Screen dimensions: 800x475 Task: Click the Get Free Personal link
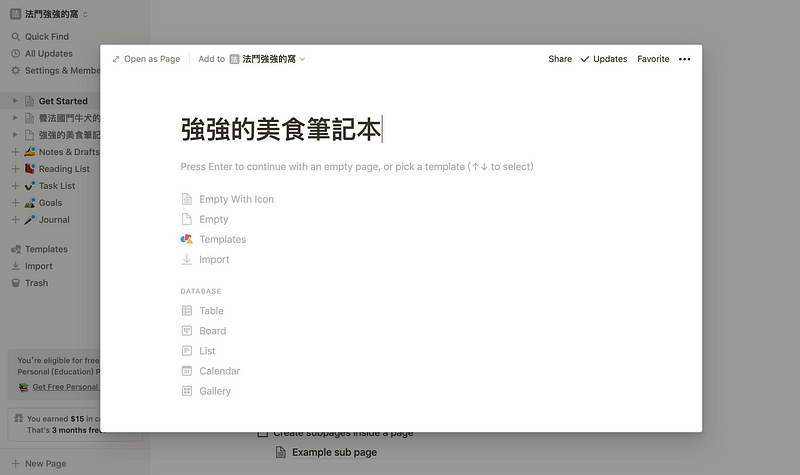pos(66,387)
